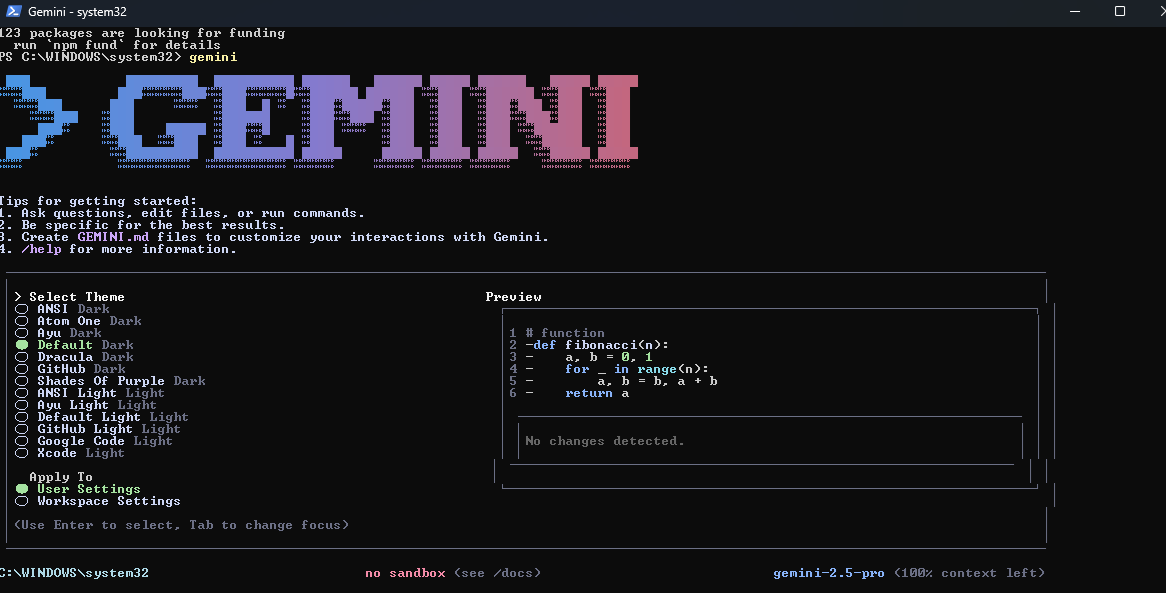Viewport: 1166px width, 593px height.
Task: Click the 'a, b = 0, 1' code line
Action: [x=609, y=356]
